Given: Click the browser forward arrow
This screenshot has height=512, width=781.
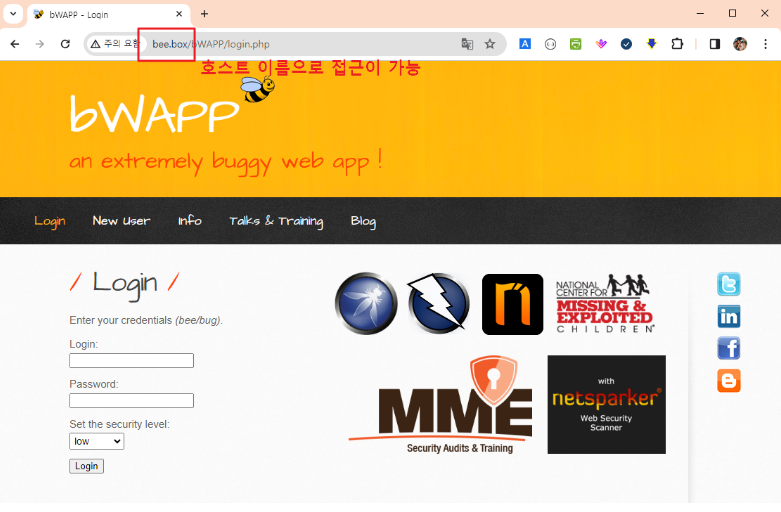Looking at the screenshot, I should [40, 44].
